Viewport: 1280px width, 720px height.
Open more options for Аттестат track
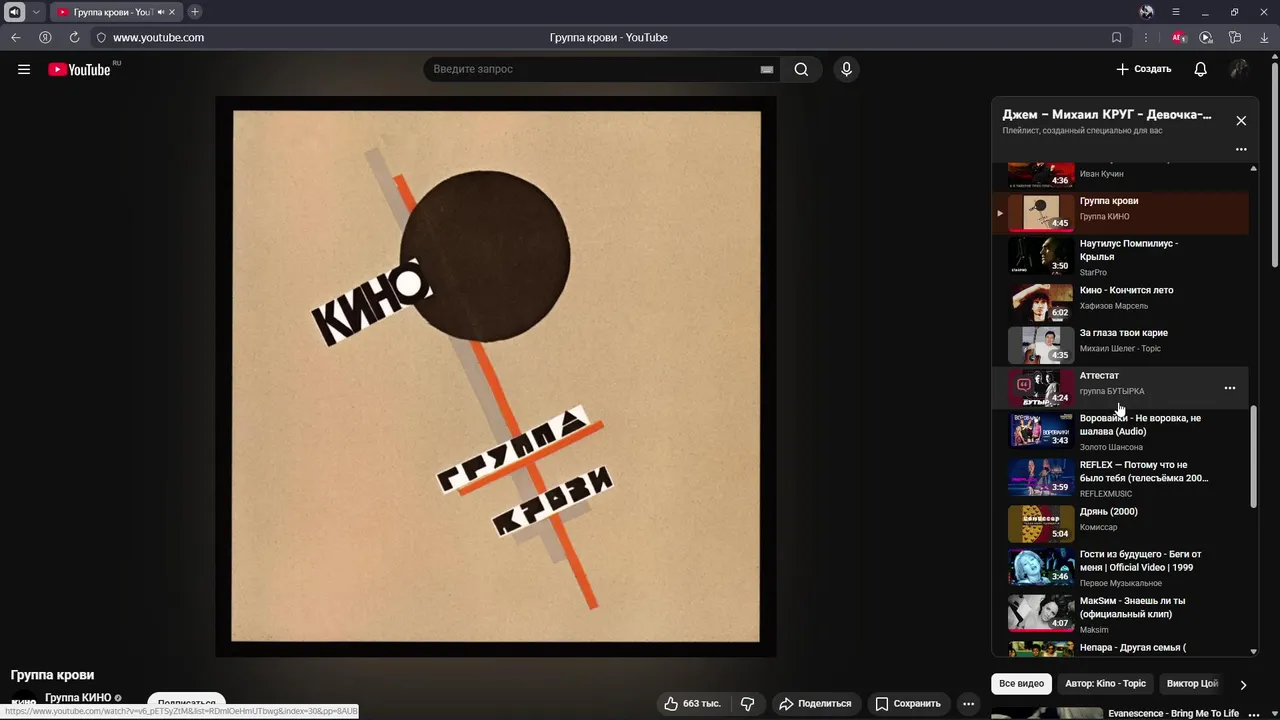1230,388
